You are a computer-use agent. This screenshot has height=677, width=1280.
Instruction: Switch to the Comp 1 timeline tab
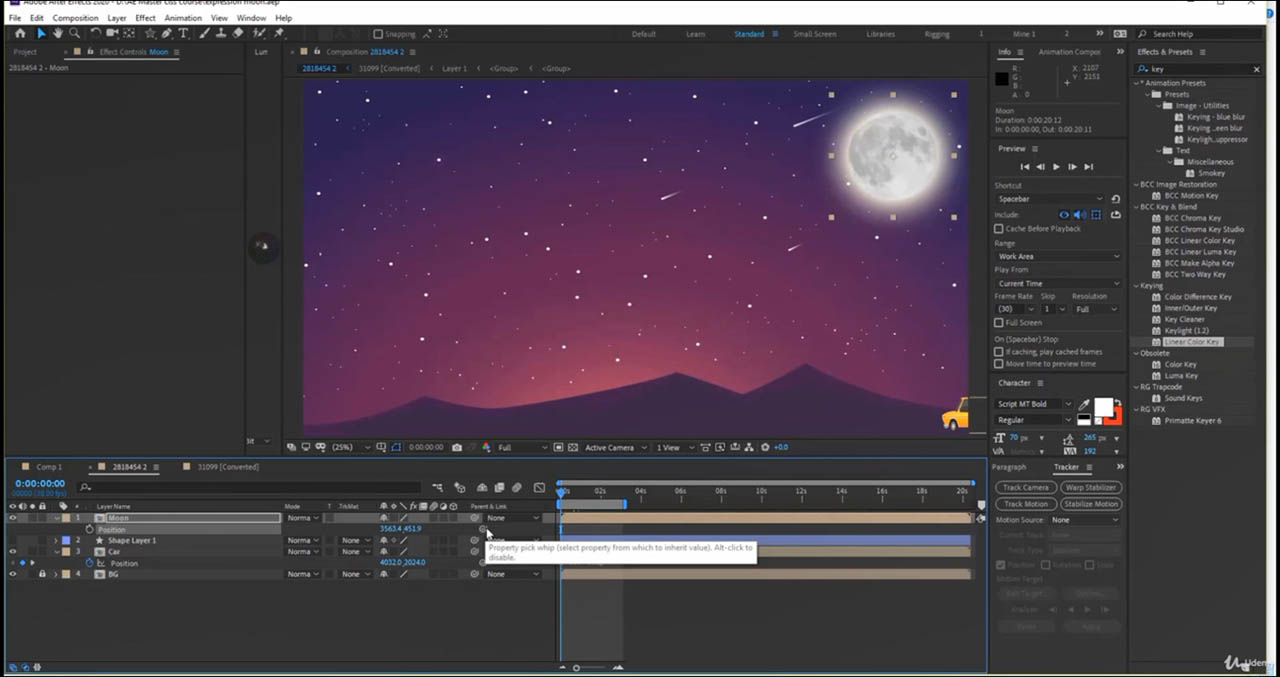[48, 467]
